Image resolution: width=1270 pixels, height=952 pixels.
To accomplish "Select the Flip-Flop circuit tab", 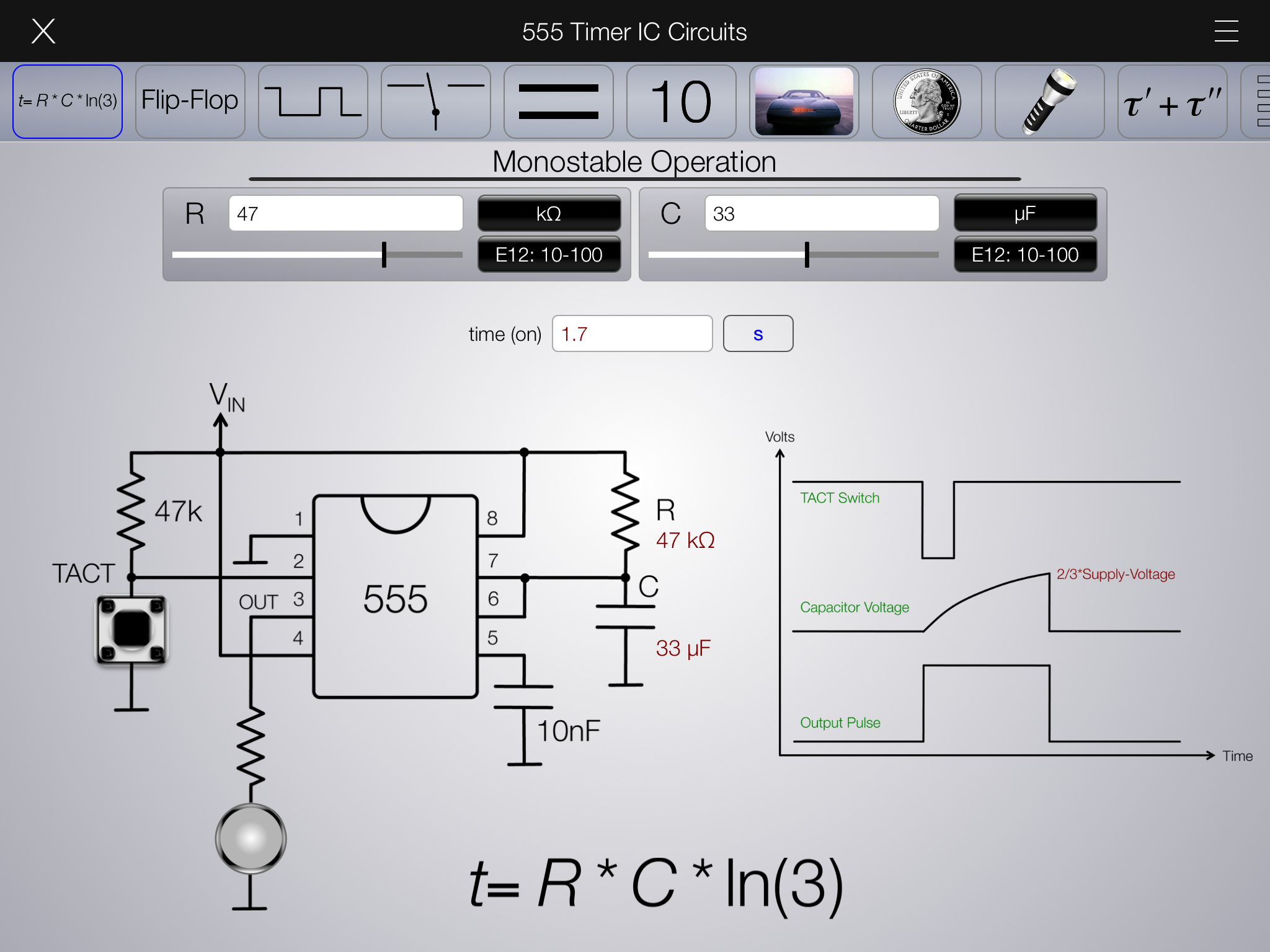I will pos(190,102).
